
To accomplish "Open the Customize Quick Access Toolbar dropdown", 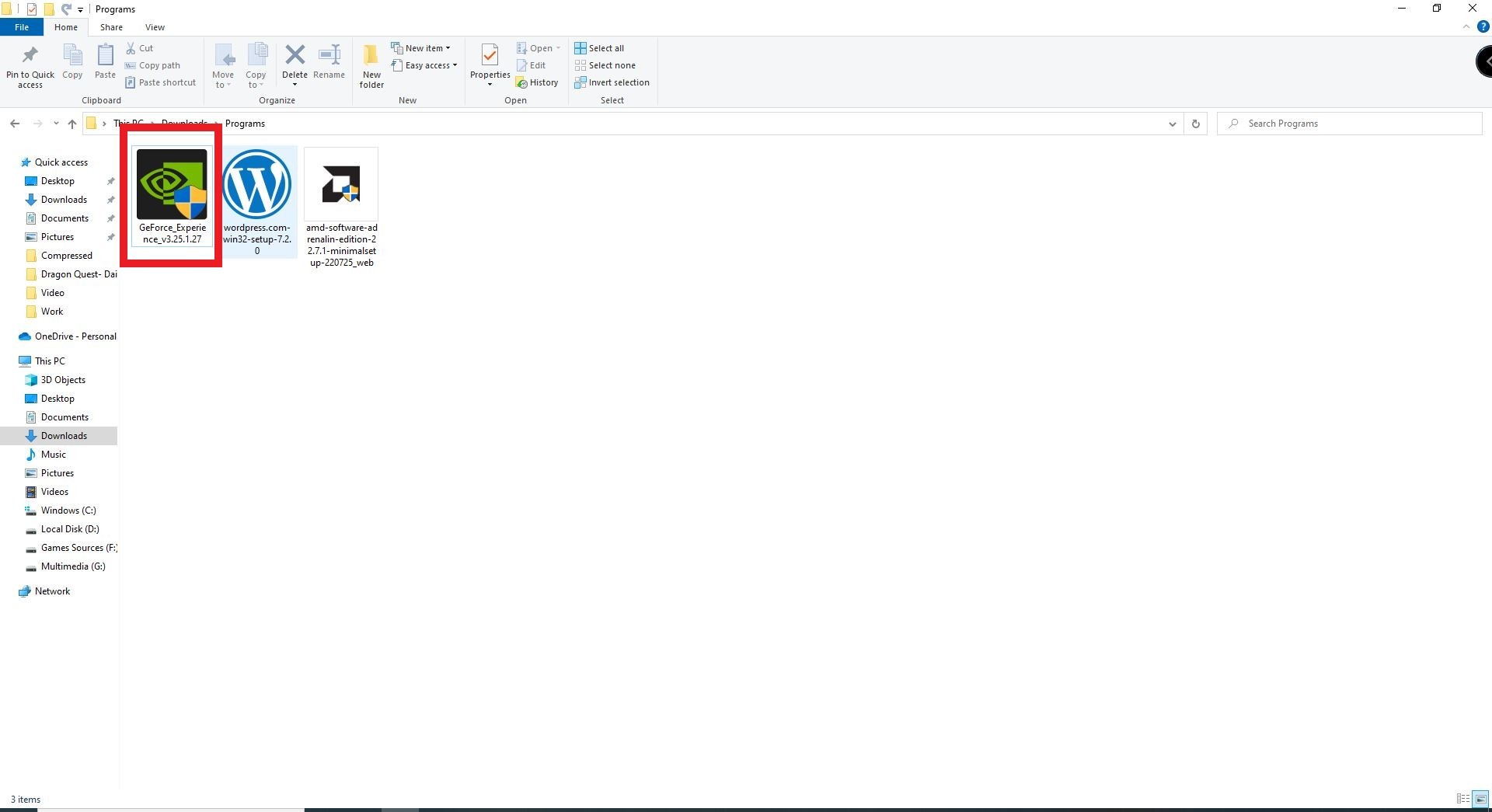I will (80, 9).
